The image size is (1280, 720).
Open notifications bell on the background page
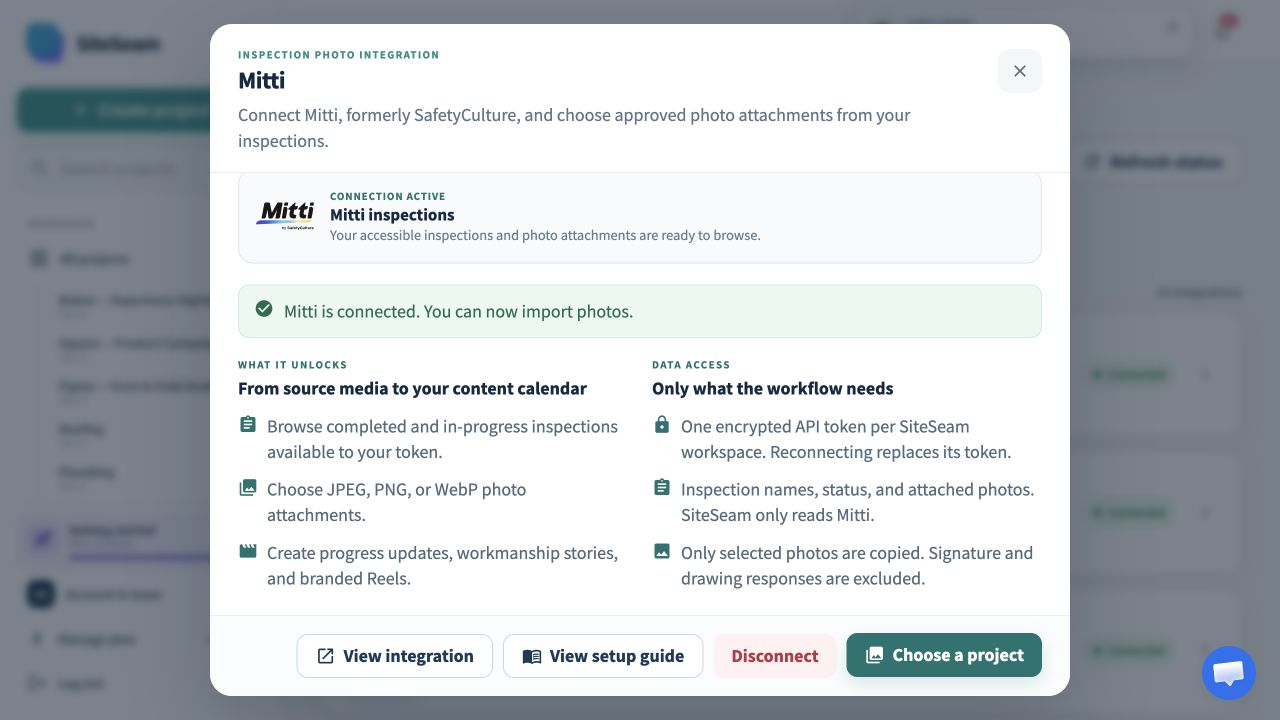[x=1223, y=28]
